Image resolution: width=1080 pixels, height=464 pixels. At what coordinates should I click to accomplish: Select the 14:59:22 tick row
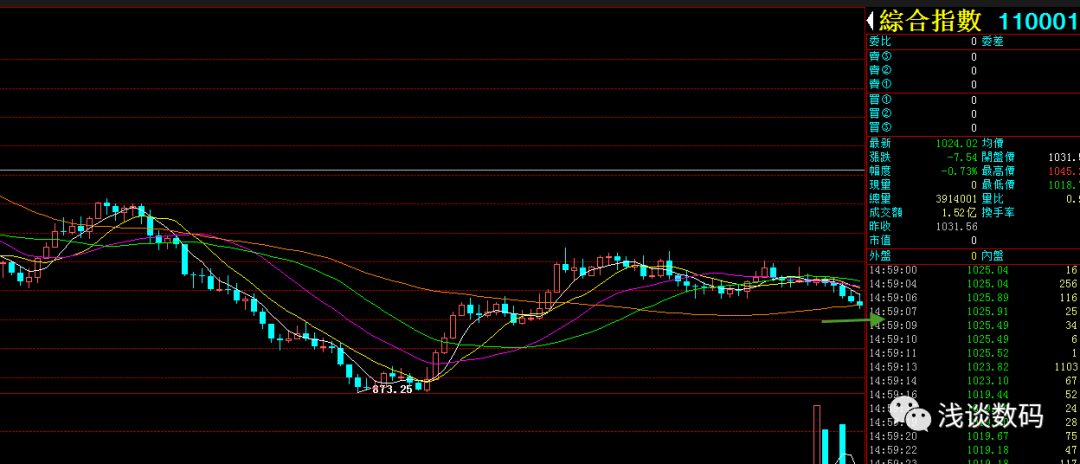click(x=973, y=450)
